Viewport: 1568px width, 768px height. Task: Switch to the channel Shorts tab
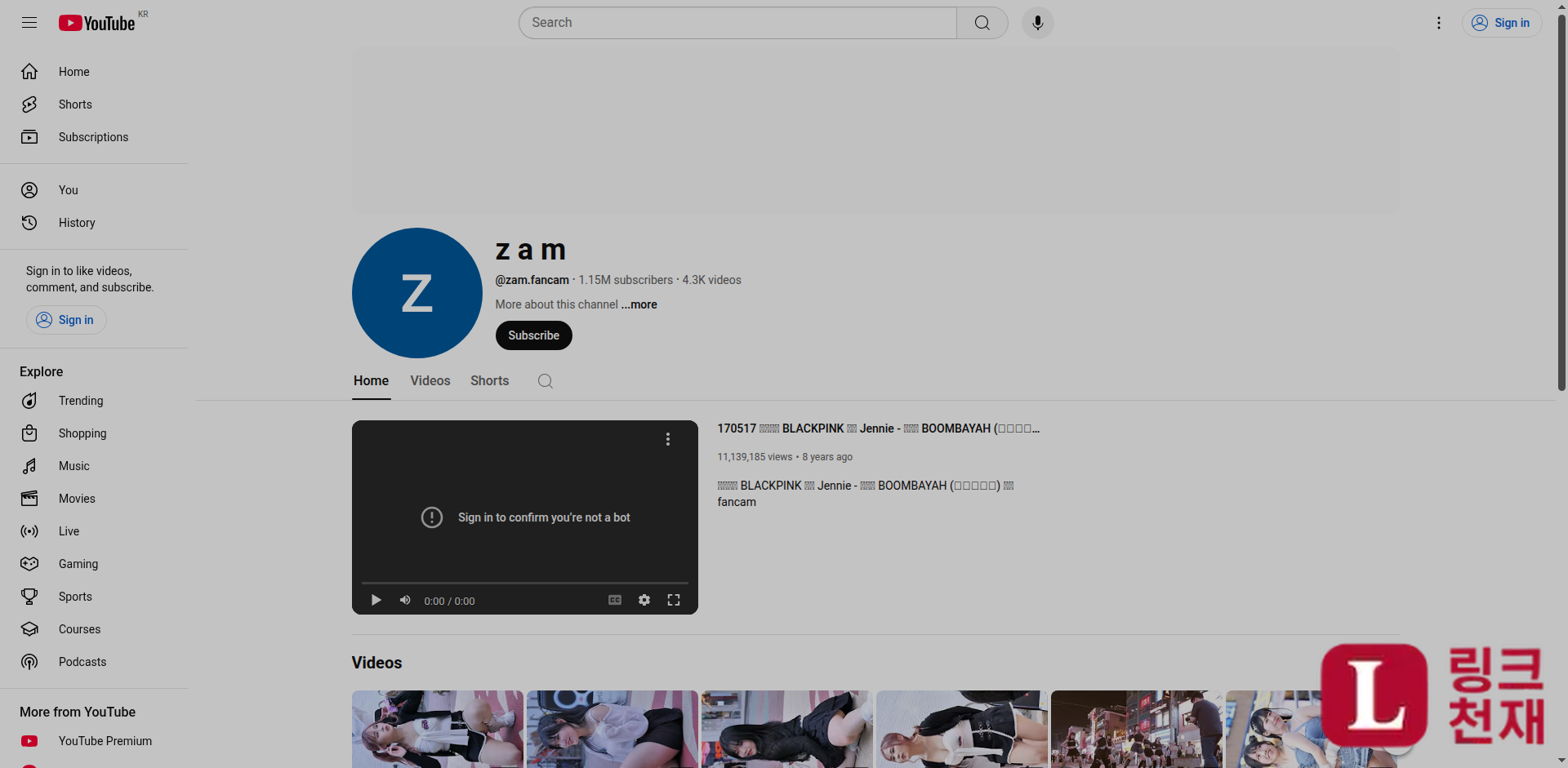(x=489, y=381)
